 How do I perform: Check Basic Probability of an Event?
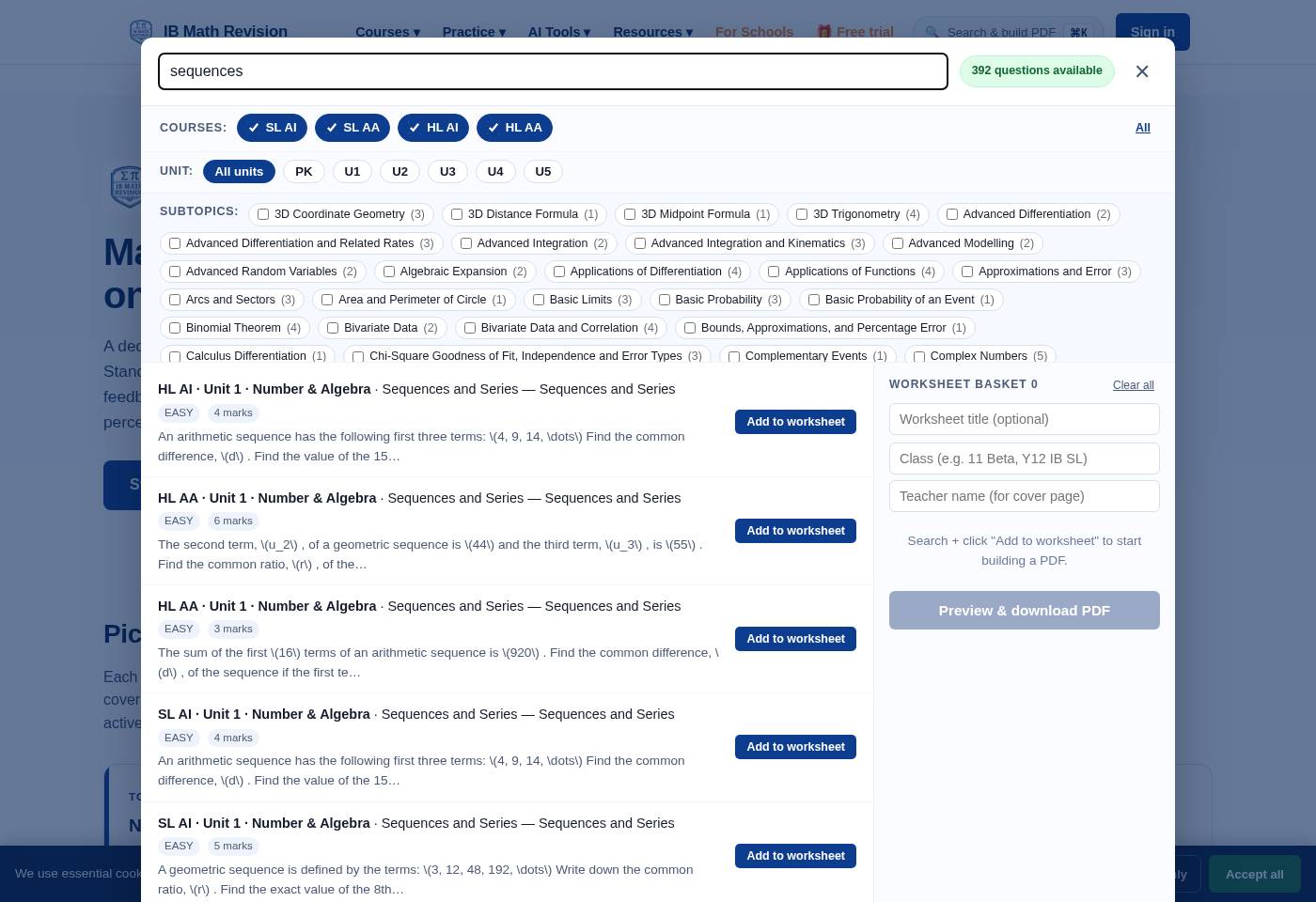814,300
